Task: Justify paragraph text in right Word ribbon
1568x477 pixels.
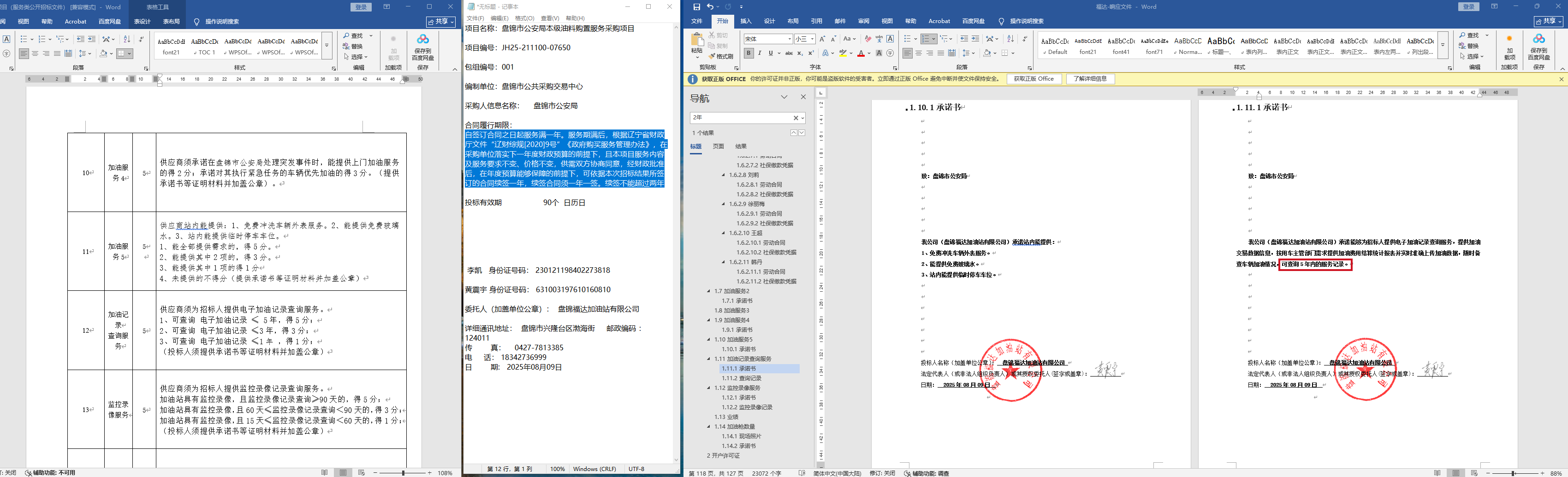Action: (x=940, y=53)
